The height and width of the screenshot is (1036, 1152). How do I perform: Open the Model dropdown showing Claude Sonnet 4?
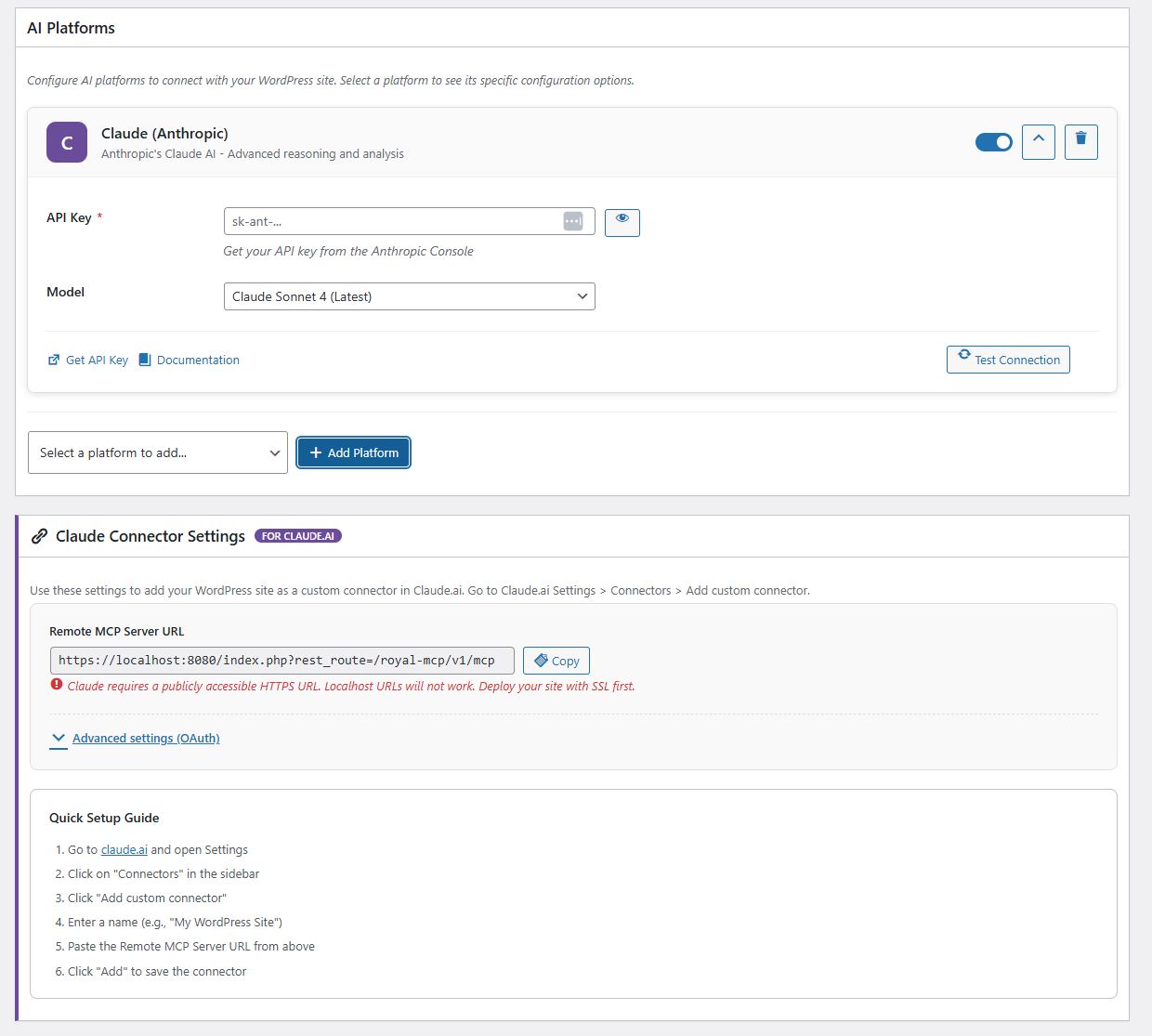coord(409,295)
